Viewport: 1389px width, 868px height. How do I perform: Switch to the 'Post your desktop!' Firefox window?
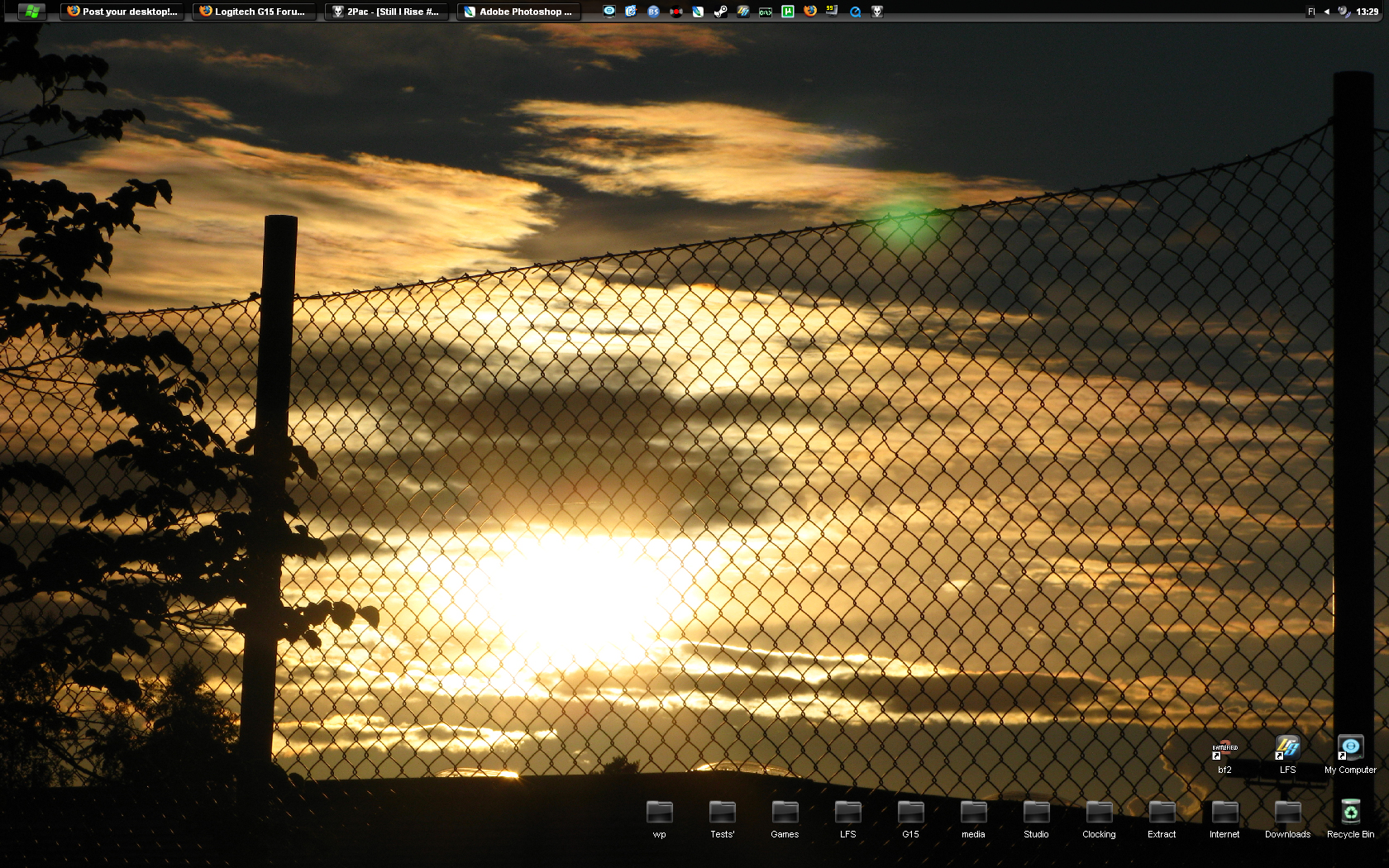(x=122, y=12)
